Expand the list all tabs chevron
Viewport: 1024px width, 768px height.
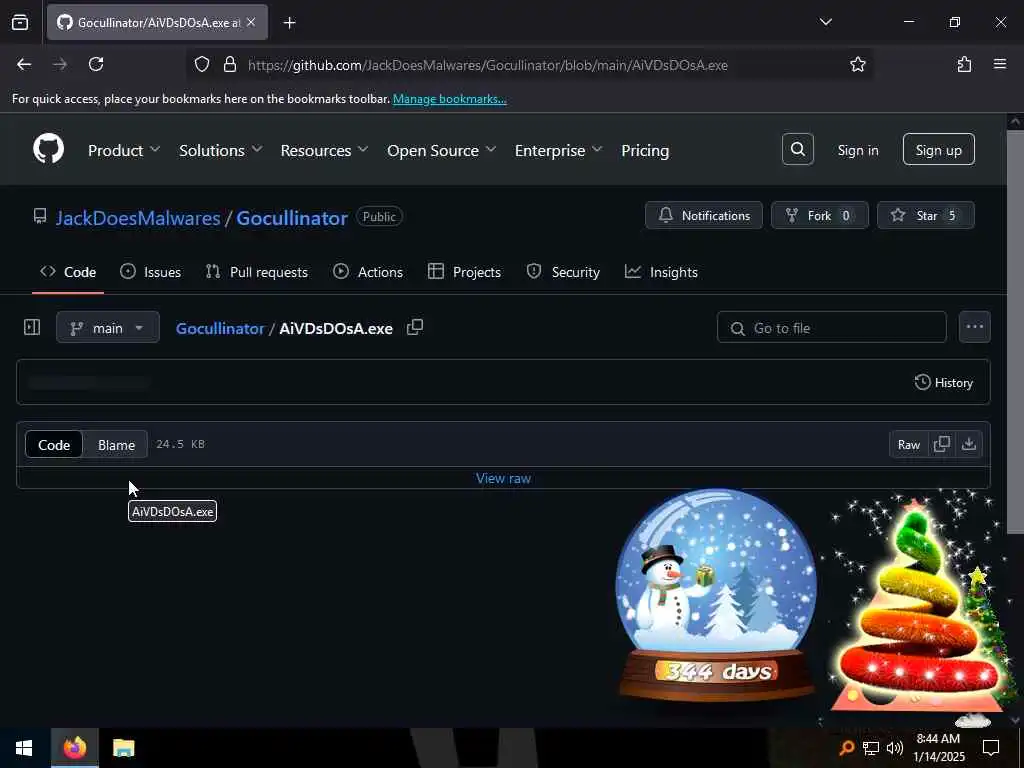click(825, 22)
